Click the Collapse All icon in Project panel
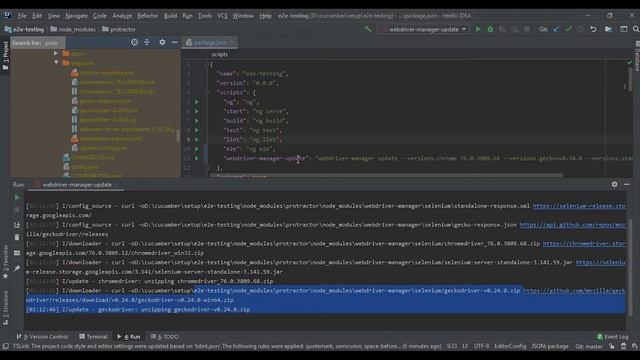The height and width of the screenshot is (360, 640). tap(147, 42)
